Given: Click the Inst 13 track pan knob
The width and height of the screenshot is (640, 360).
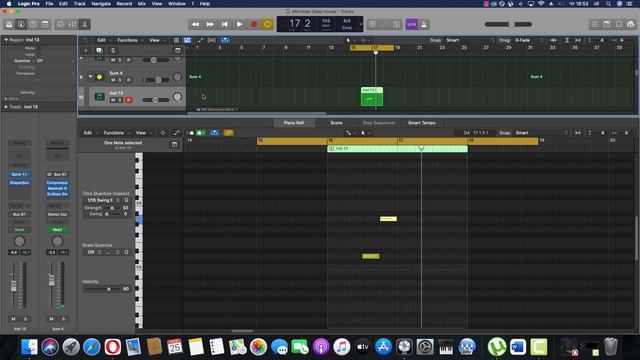Looking at the screenshot, I should 178,97.
